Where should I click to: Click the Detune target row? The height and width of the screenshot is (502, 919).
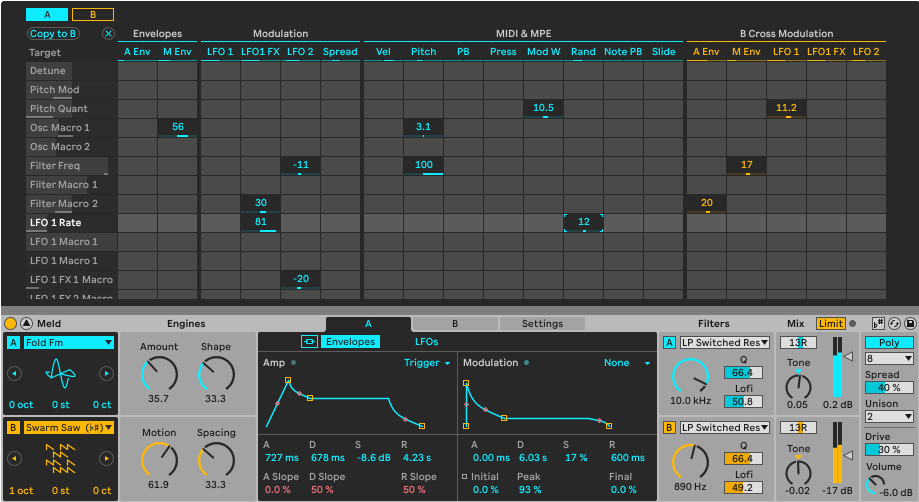72,71
